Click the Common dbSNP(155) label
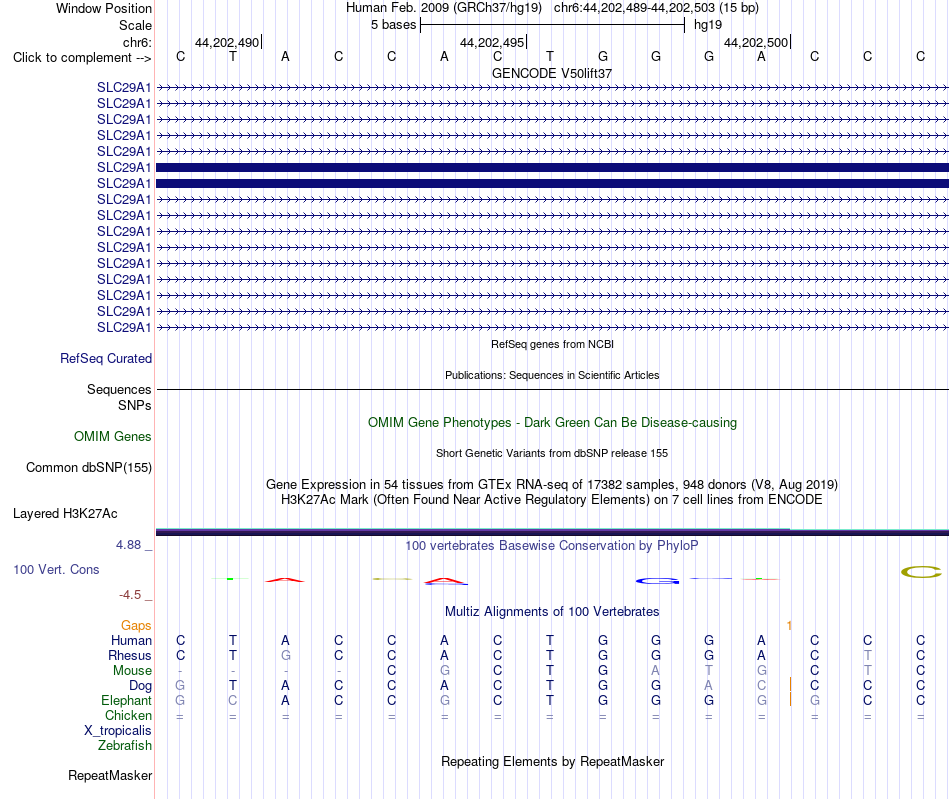The height and width of the screenshot is (799, 950). [x=89, y=468]
